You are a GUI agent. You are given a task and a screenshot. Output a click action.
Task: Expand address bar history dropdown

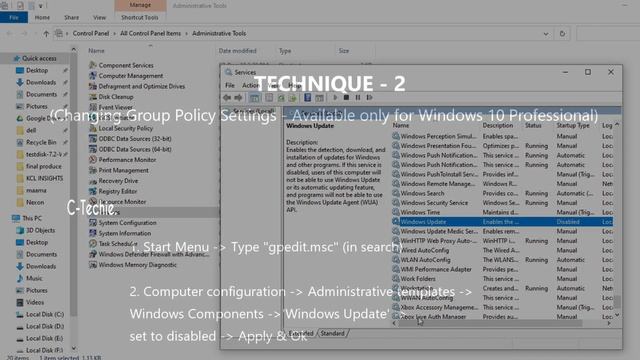tap(546, 34)
